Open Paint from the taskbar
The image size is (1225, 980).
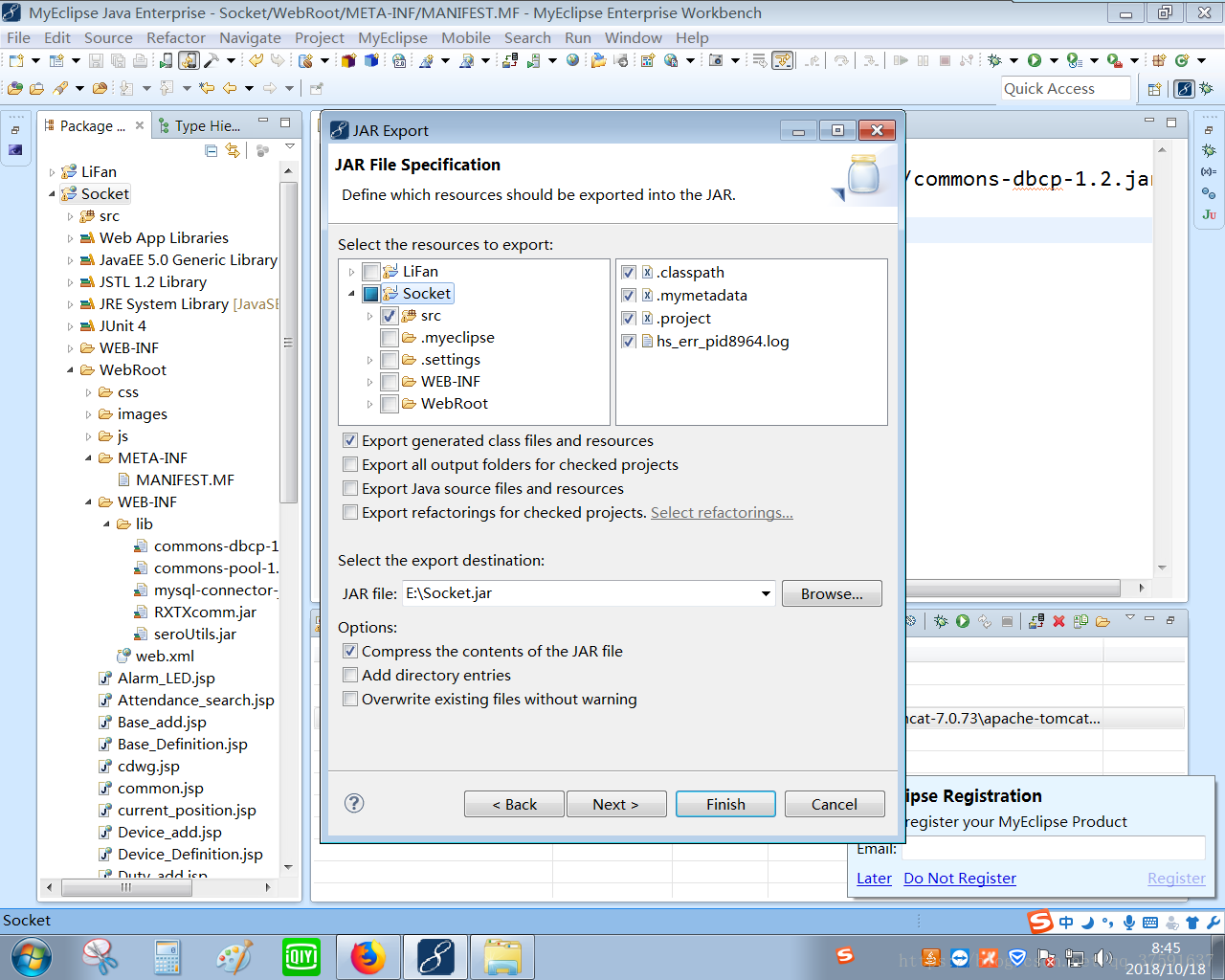tap(234, 957)
